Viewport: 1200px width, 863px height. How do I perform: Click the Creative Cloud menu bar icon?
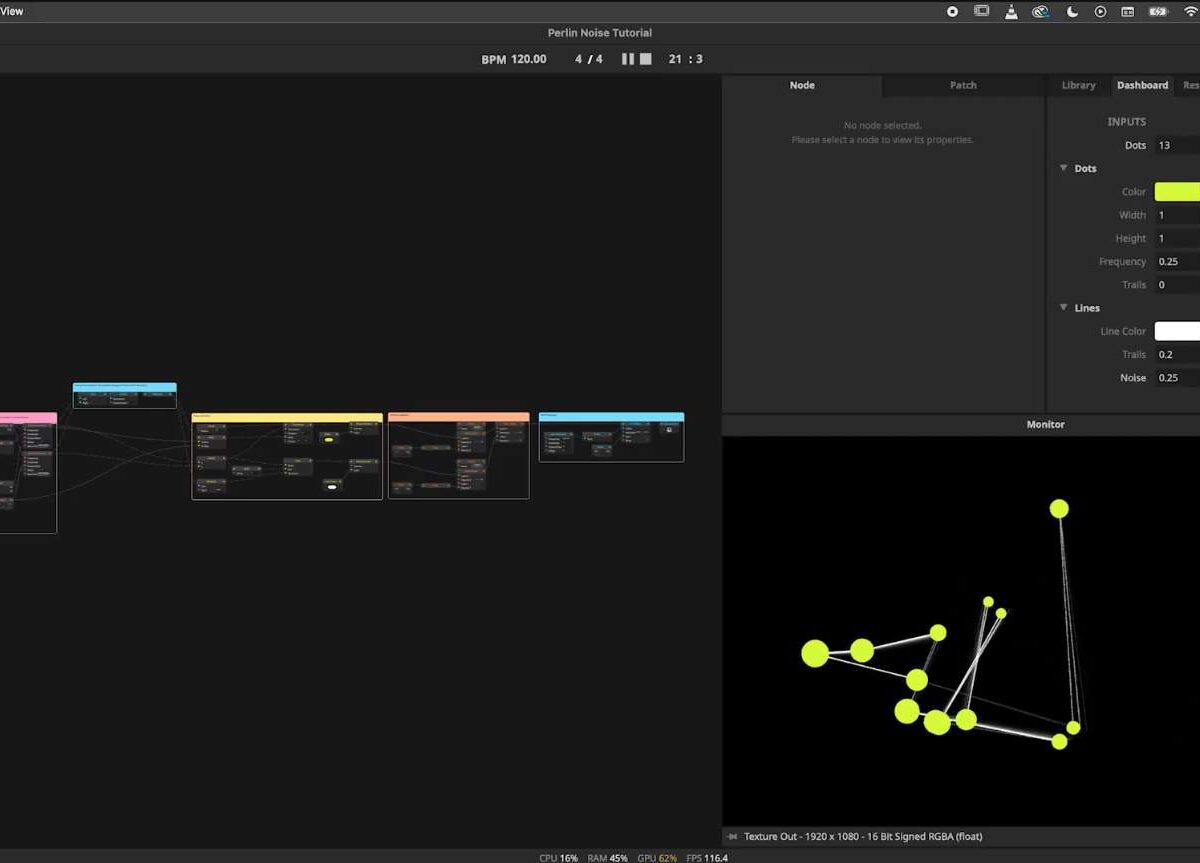pyautogui.click(x=1041, y=12)
